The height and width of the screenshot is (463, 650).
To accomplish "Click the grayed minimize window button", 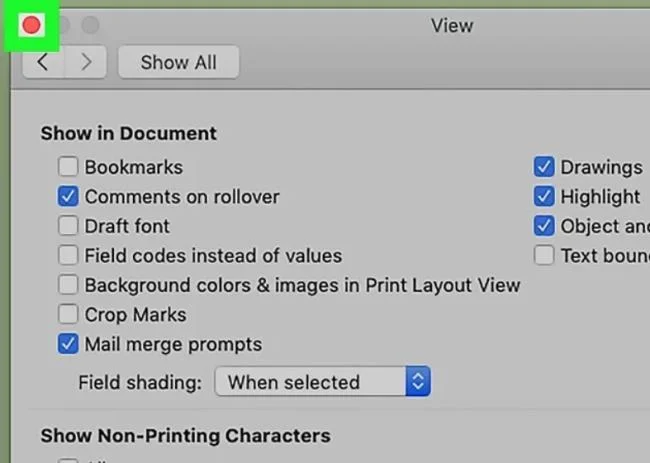I will [x=64, y=25].
